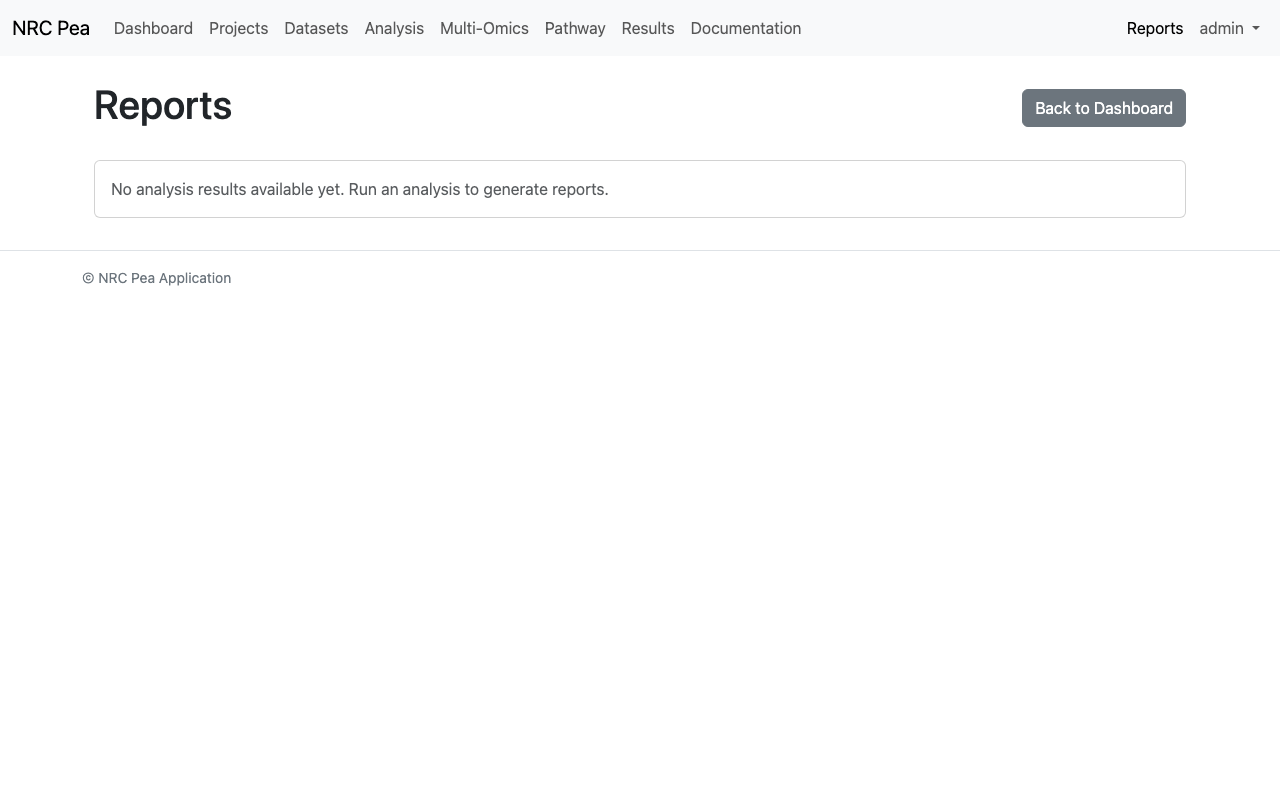This screenshot has height=800, width=1280.
Task: Select Results from the navbar
Action: (648, 28)
